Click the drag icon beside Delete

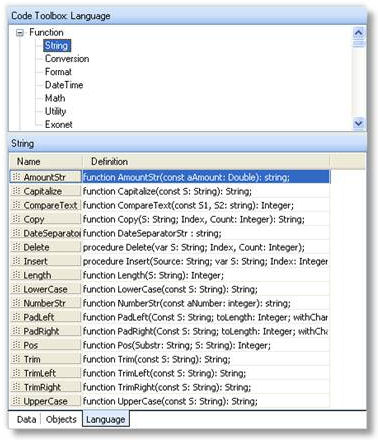(x=16, y=247)
